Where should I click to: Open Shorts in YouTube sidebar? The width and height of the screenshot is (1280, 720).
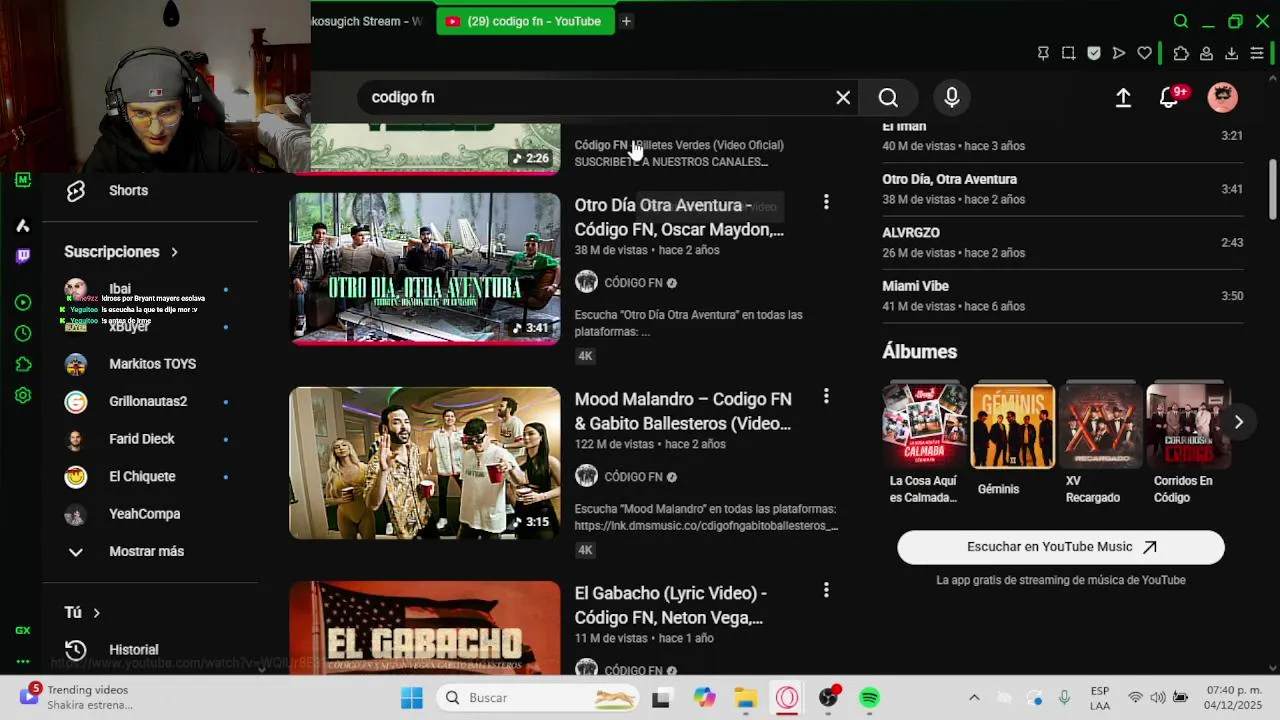128,190
